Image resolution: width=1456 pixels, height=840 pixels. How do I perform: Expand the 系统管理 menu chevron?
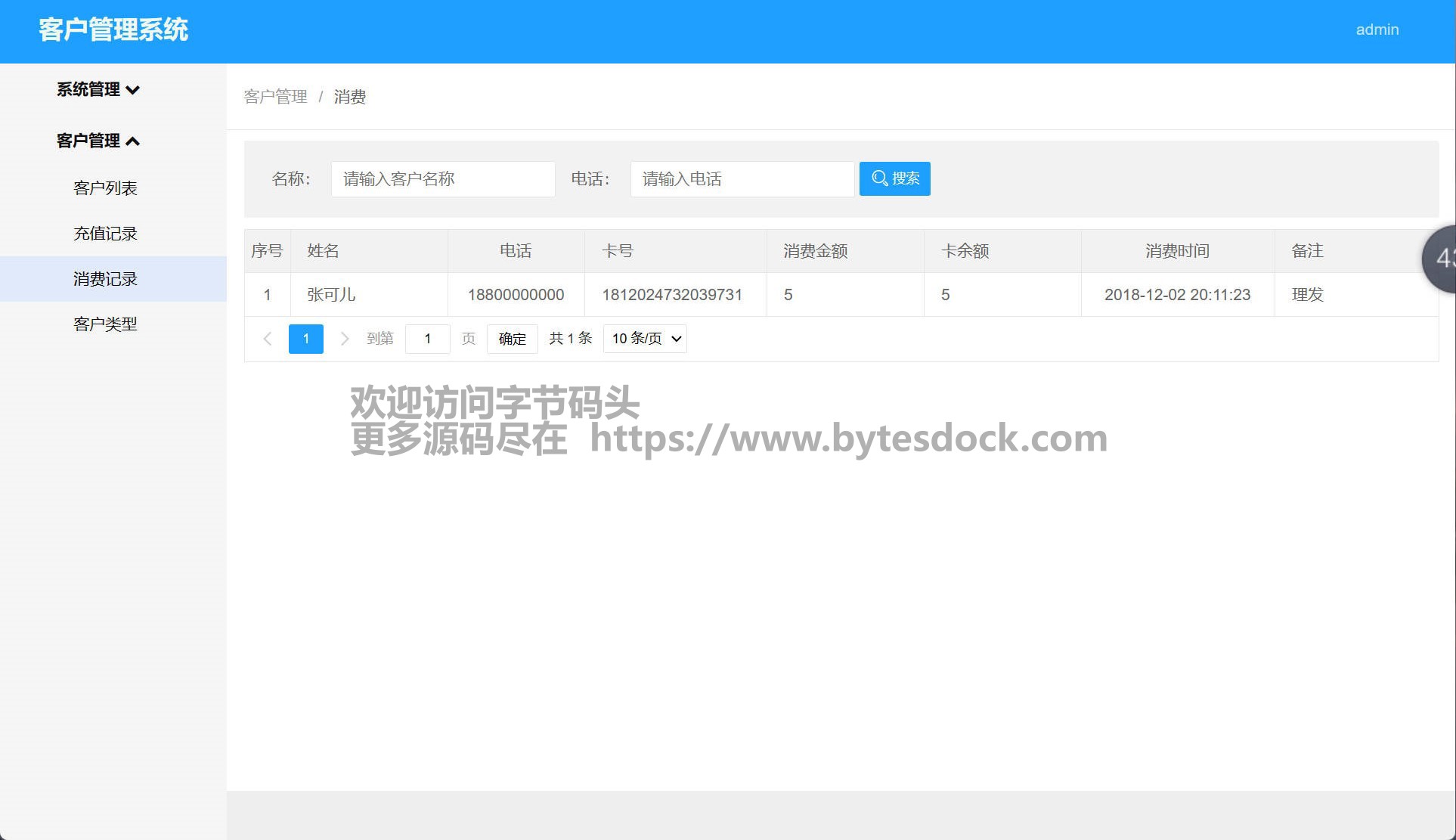pyautogui.click(x=133, y=90)
